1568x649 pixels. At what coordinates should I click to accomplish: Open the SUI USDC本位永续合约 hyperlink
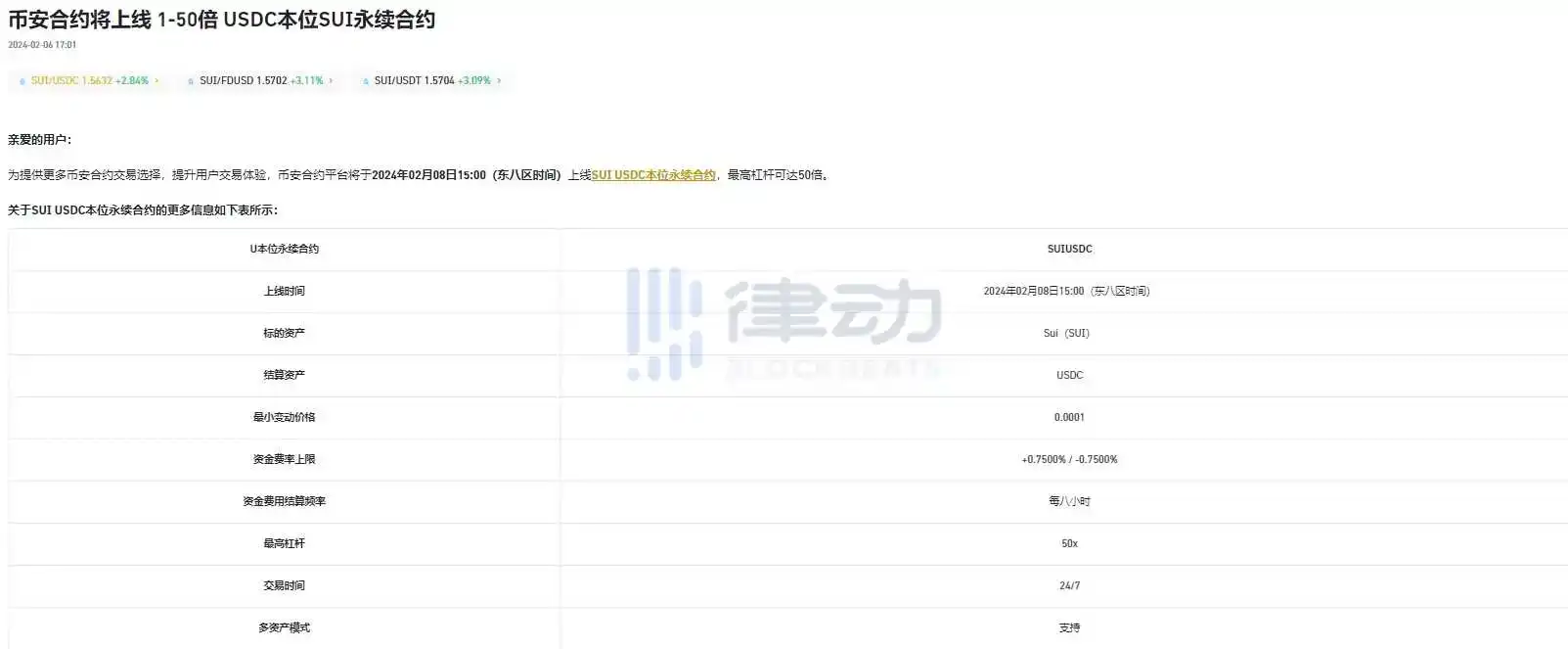click(653, 175)
